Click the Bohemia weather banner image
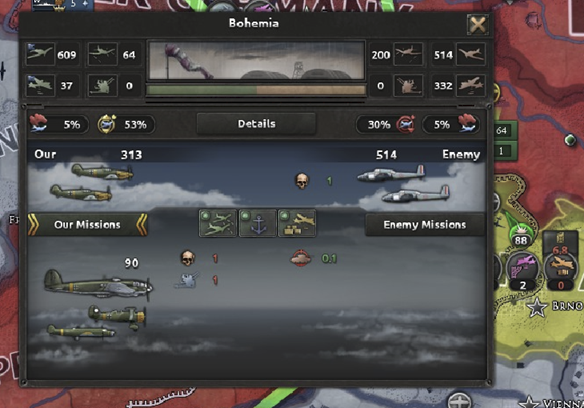The width and height of the screenshot is (584, 408). tap(256, 60)
